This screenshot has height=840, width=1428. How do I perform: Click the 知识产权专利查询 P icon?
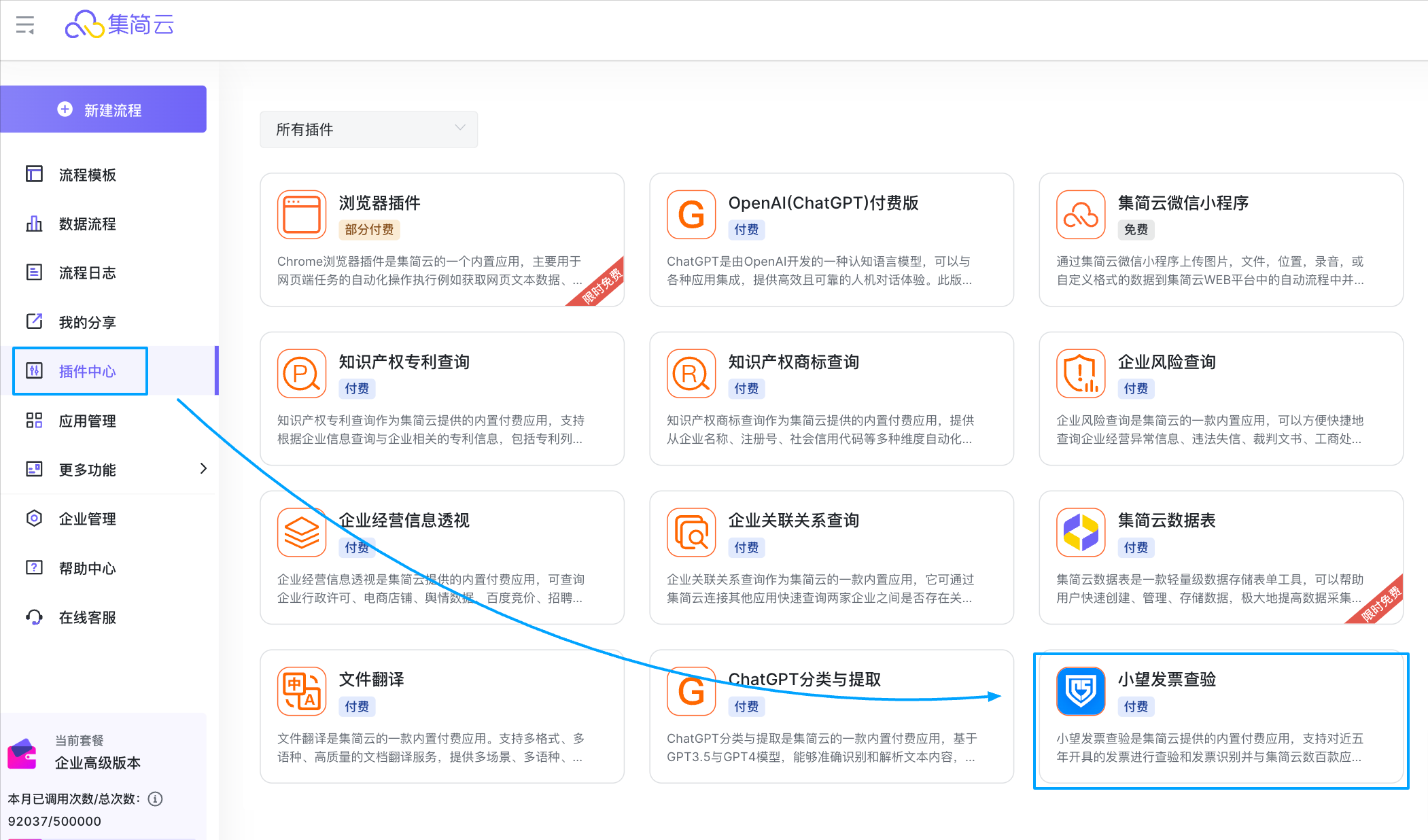(302, 374)
